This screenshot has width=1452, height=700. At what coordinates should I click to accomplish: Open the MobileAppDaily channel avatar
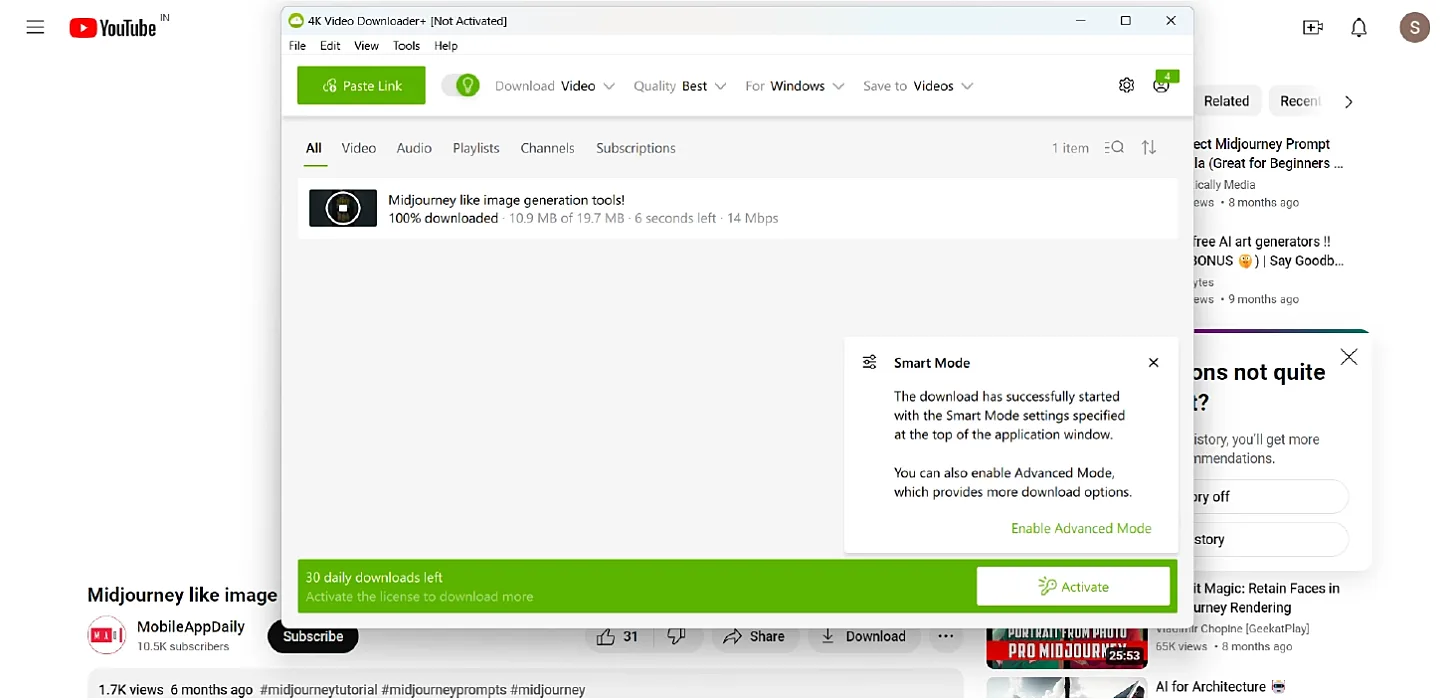point(106,636)
